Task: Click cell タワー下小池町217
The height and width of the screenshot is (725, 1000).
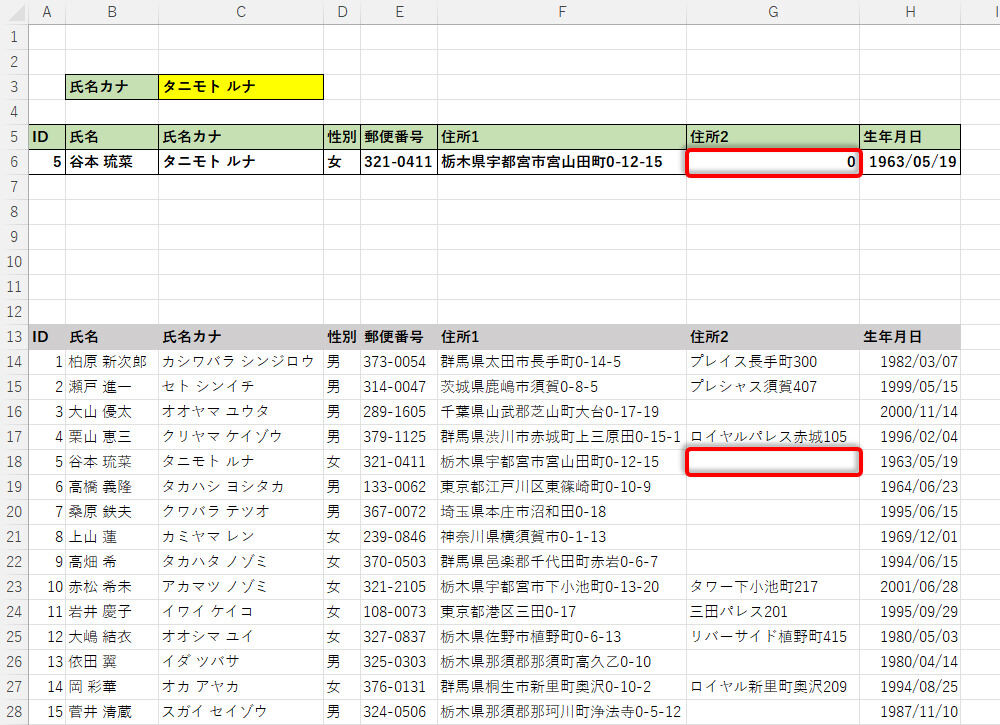Action: point(773,587)
